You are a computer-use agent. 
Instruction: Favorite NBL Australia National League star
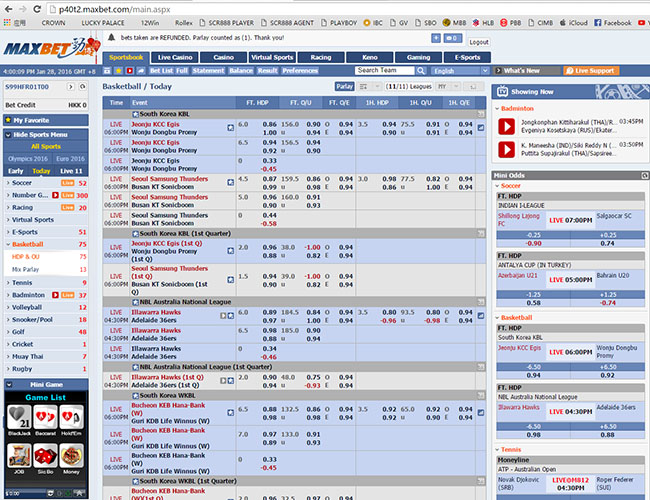coord(135,302)
